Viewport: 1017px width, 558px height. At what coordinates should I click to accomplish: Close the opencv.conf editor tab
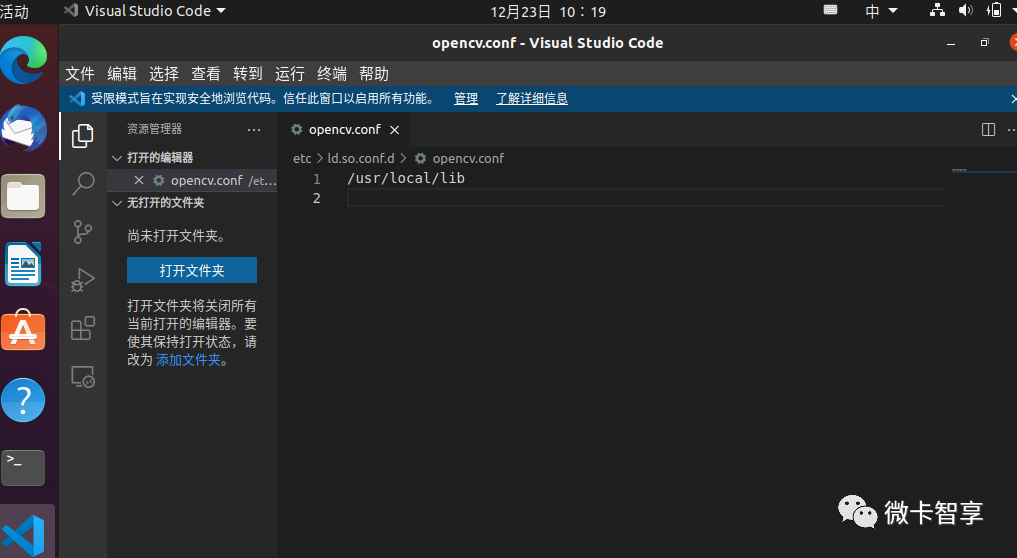tap(394, 130)
